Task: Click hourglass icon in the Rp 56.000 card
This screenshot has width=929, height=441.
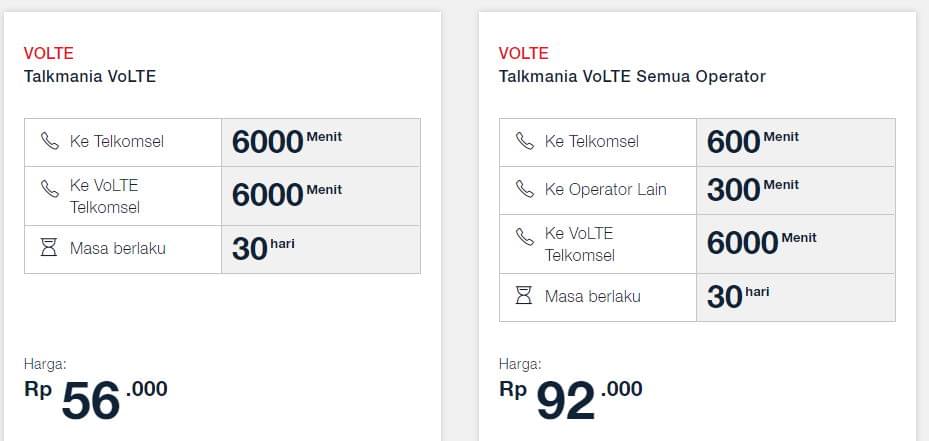Action: (x=49, y=248)
